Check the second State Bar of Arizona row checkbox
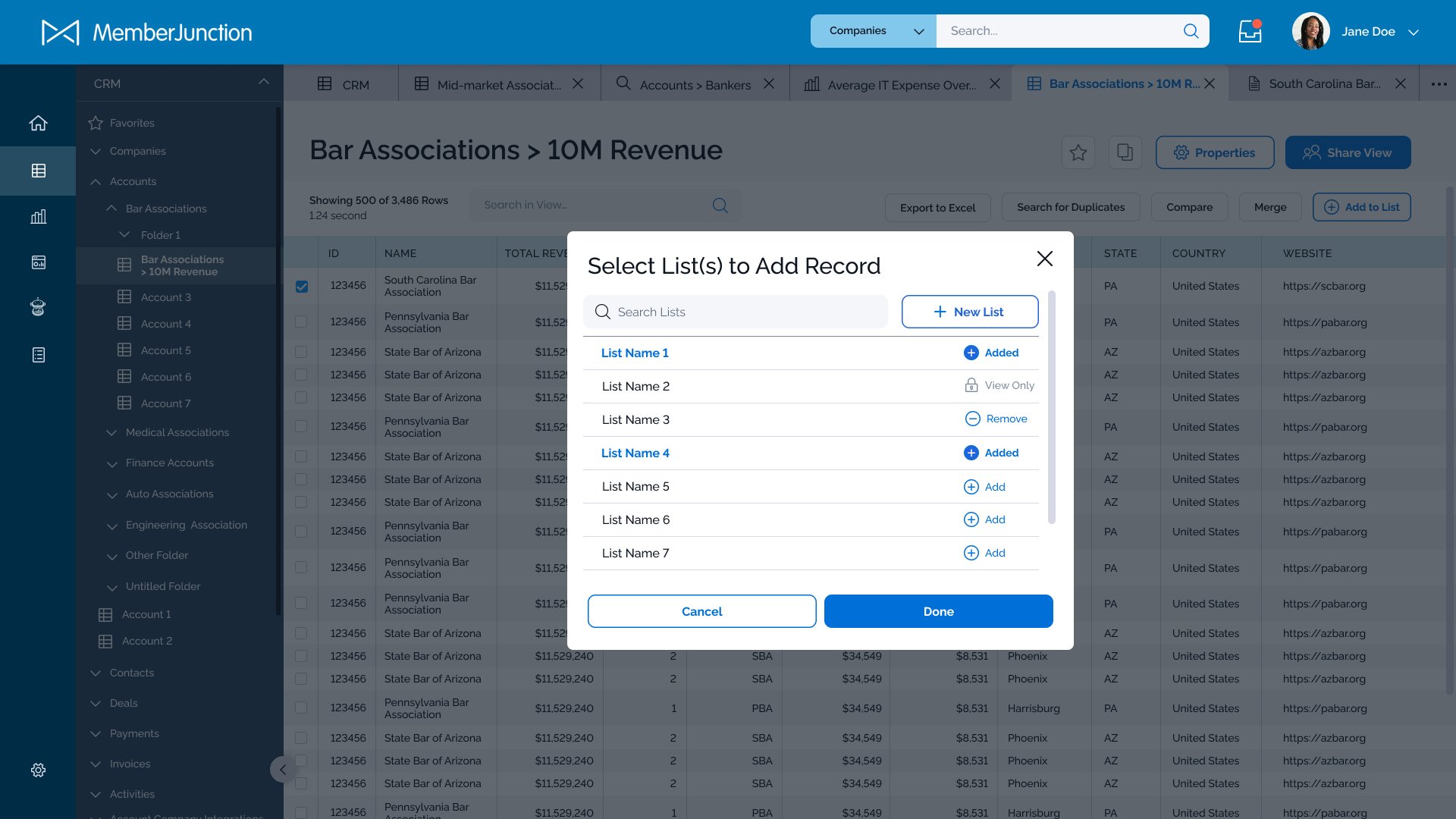This screenshot has width=1456, height=819. tap(302, 375)
